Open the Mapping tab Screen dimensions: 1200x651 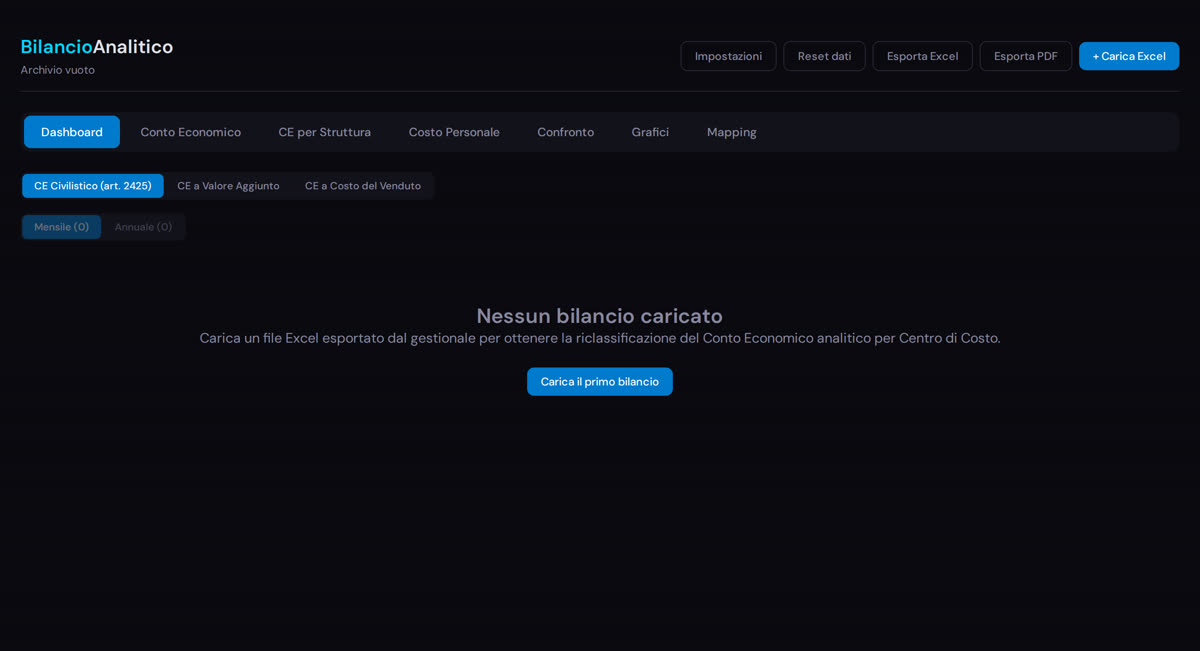click(731, 131)
